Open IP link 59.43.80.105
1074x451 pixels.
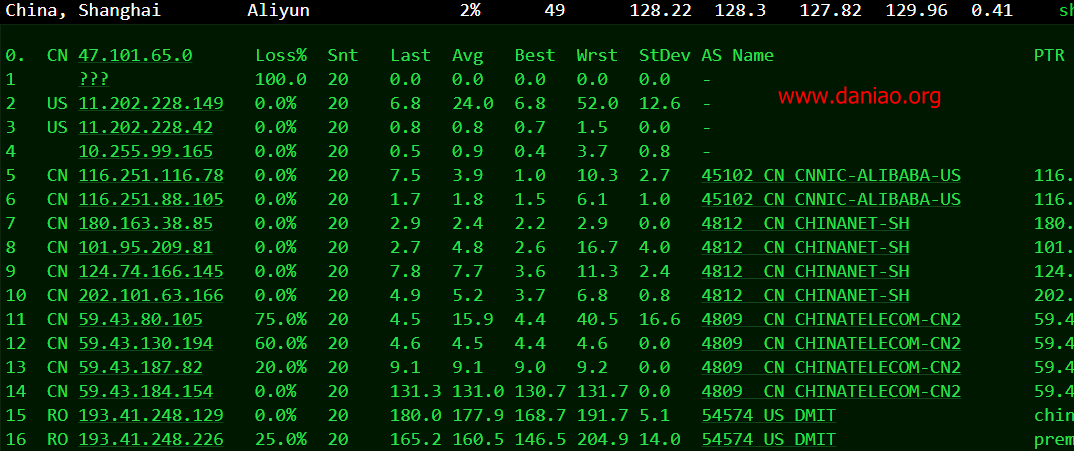pyautogui.click(x=141, y=319)
